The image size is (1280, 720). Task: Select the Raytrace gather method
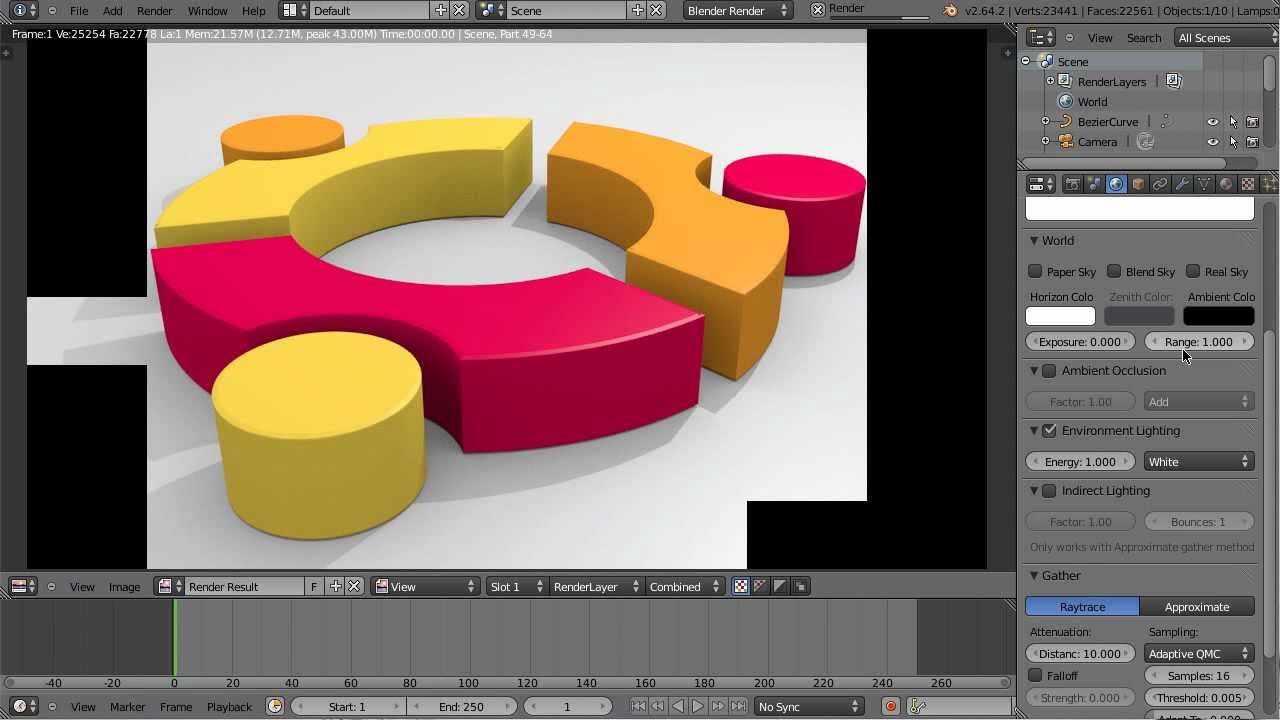click(x=1082, y=607)
